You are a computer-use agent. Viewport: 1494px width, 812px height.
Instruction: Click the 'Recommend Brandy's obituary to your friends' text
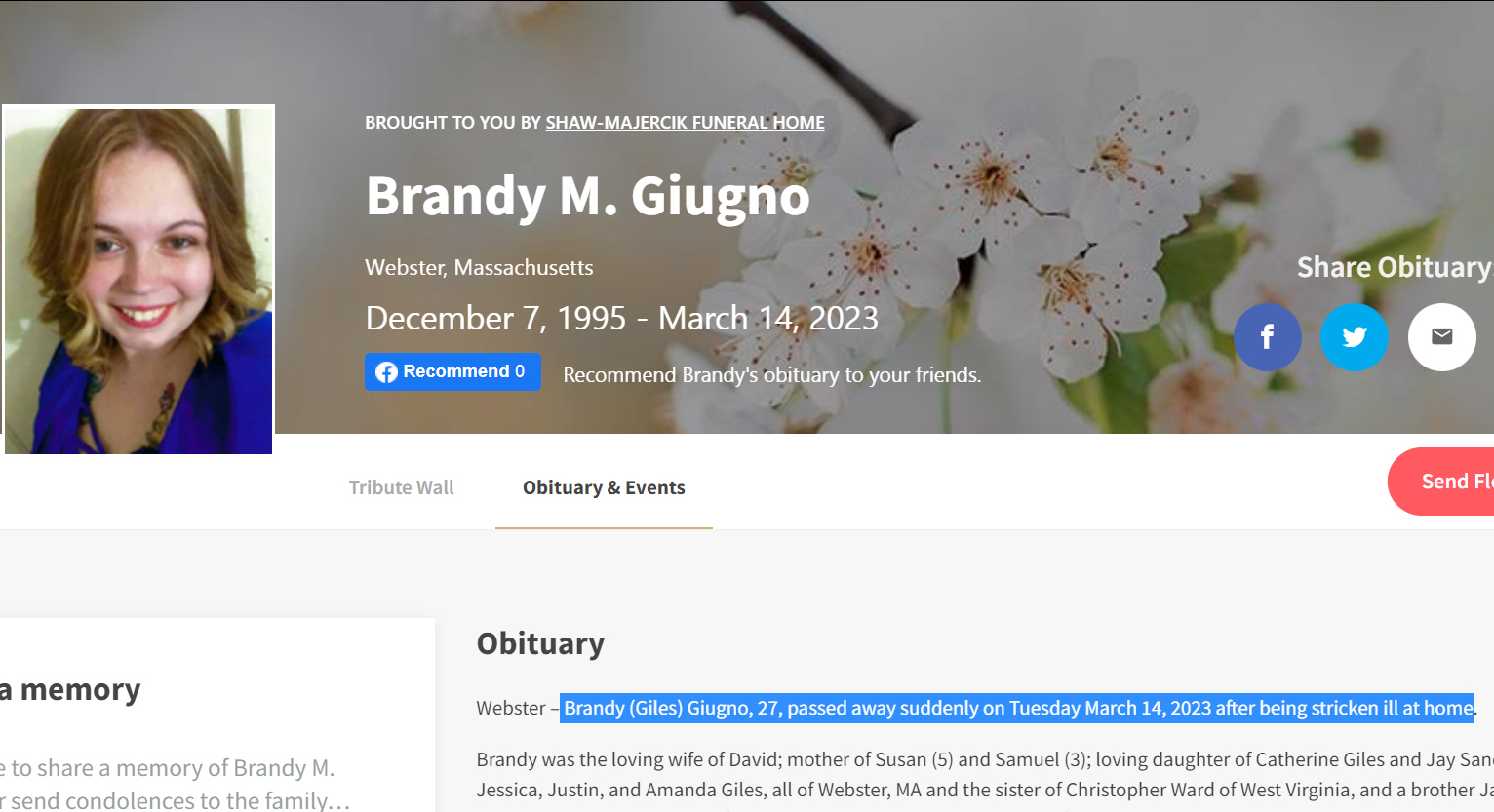coord(772,375)
